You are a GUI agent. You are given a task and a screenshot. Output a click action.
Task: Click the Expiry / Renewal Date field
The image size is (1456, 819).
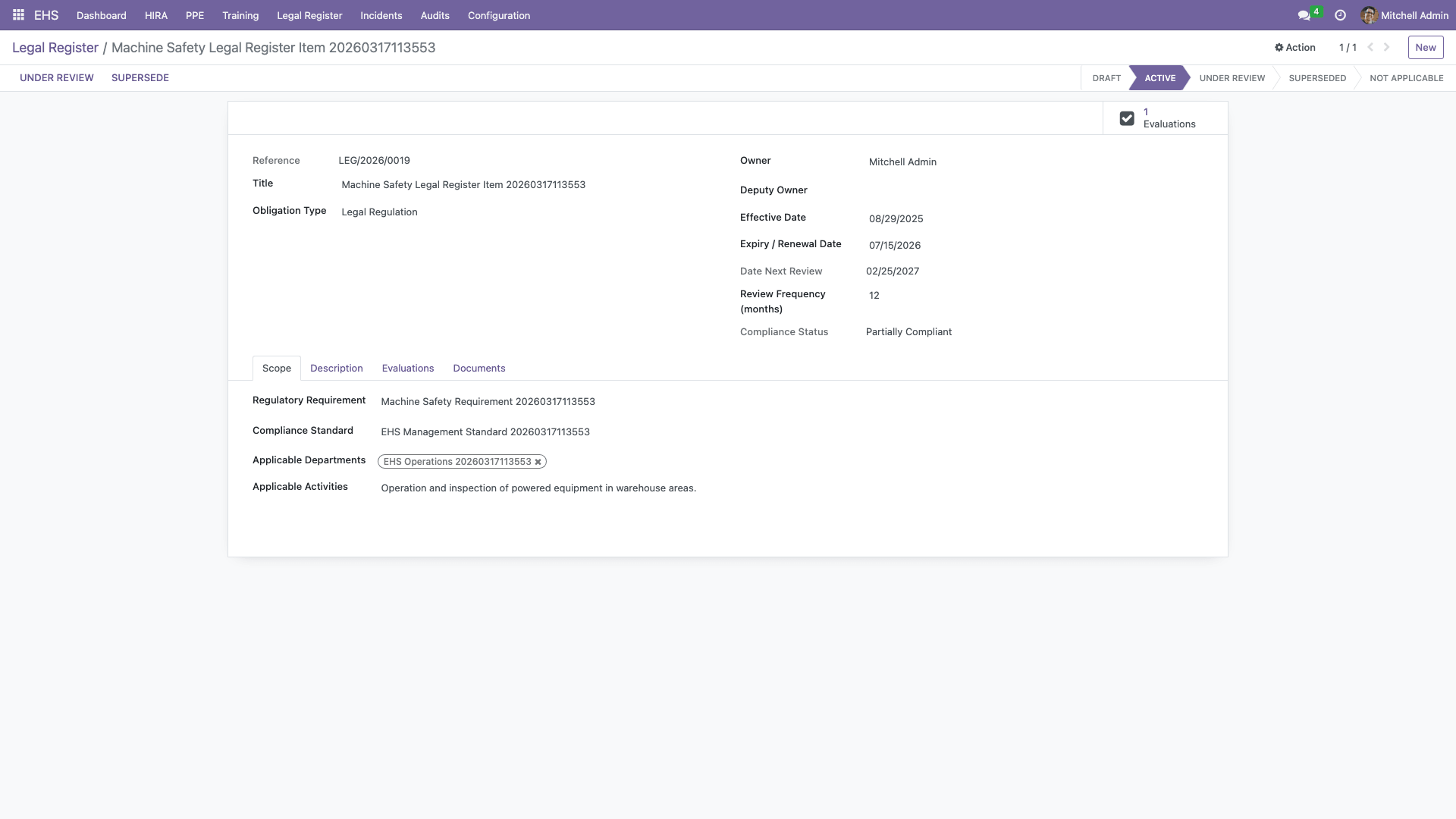895,246
